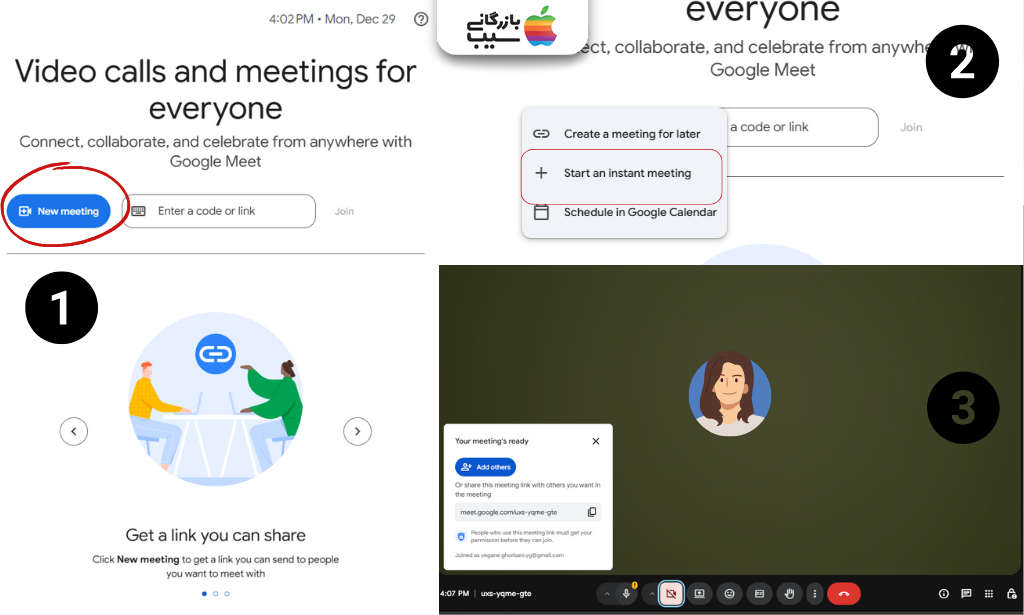Turn the camera back on
Image resolution: width=1024 pixels, height=615 pixels.
670,593
